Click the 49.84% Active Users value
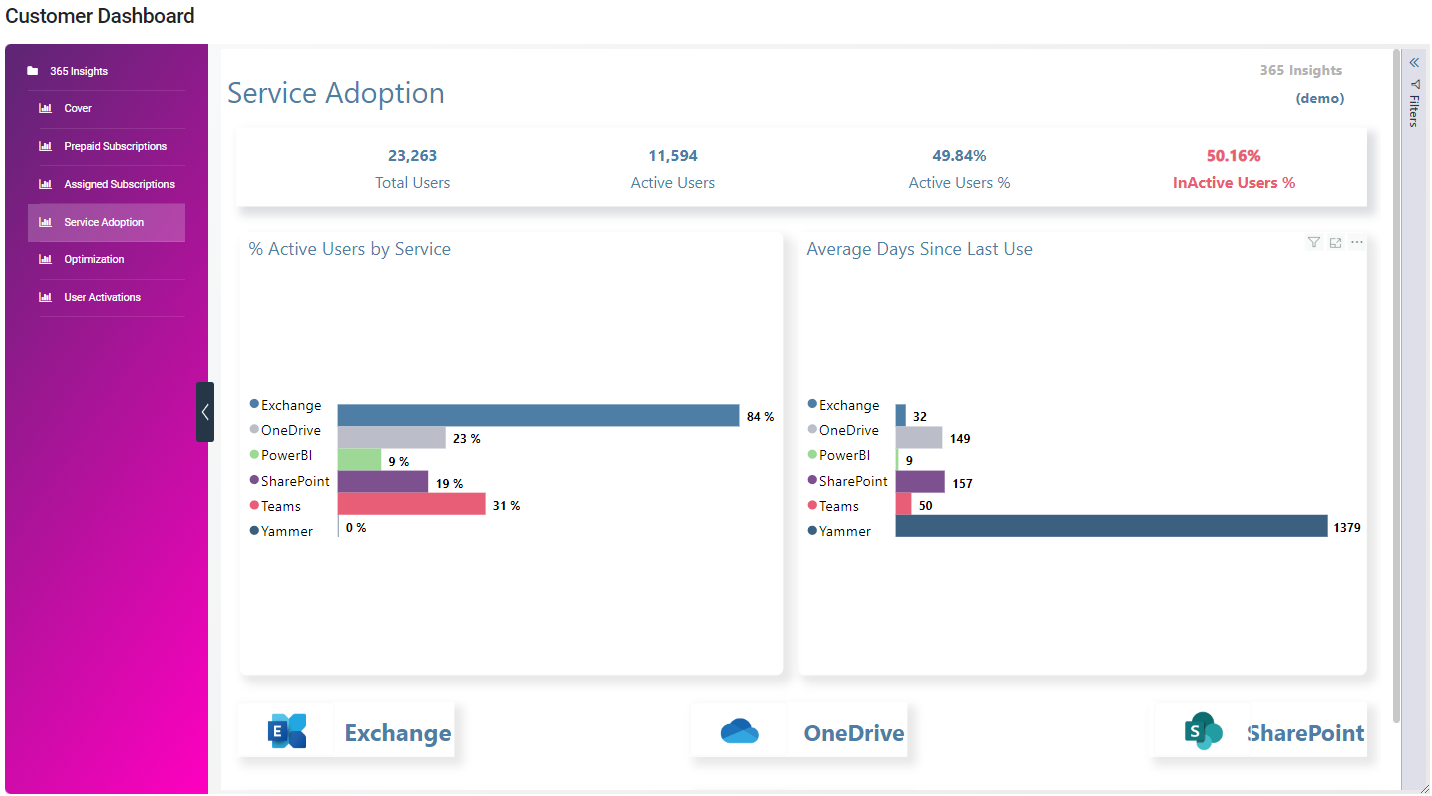The image size is (1432, 796). tap(959, 156)
